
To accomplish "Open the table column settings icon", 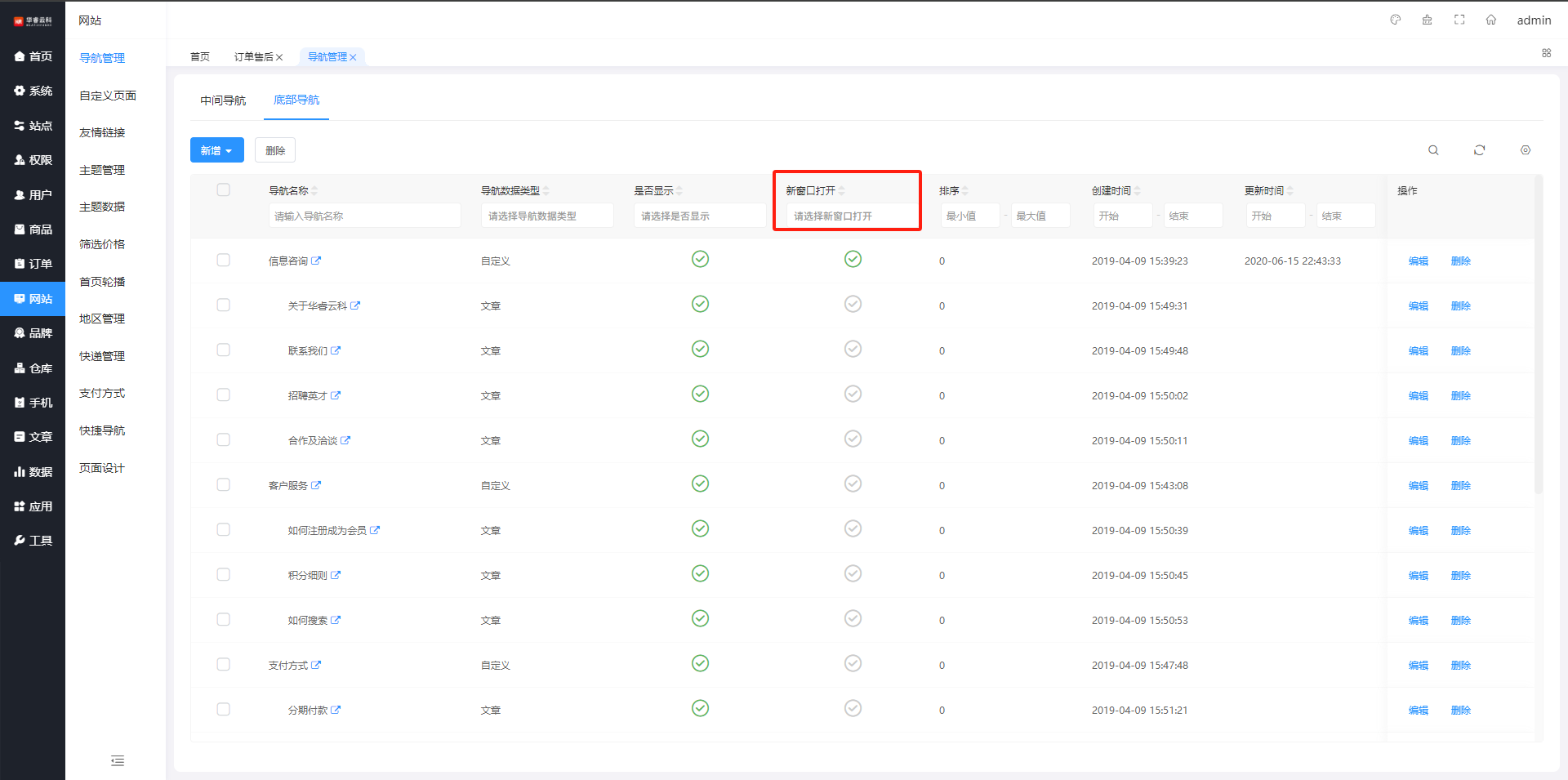I will (x=1525, y=150).
